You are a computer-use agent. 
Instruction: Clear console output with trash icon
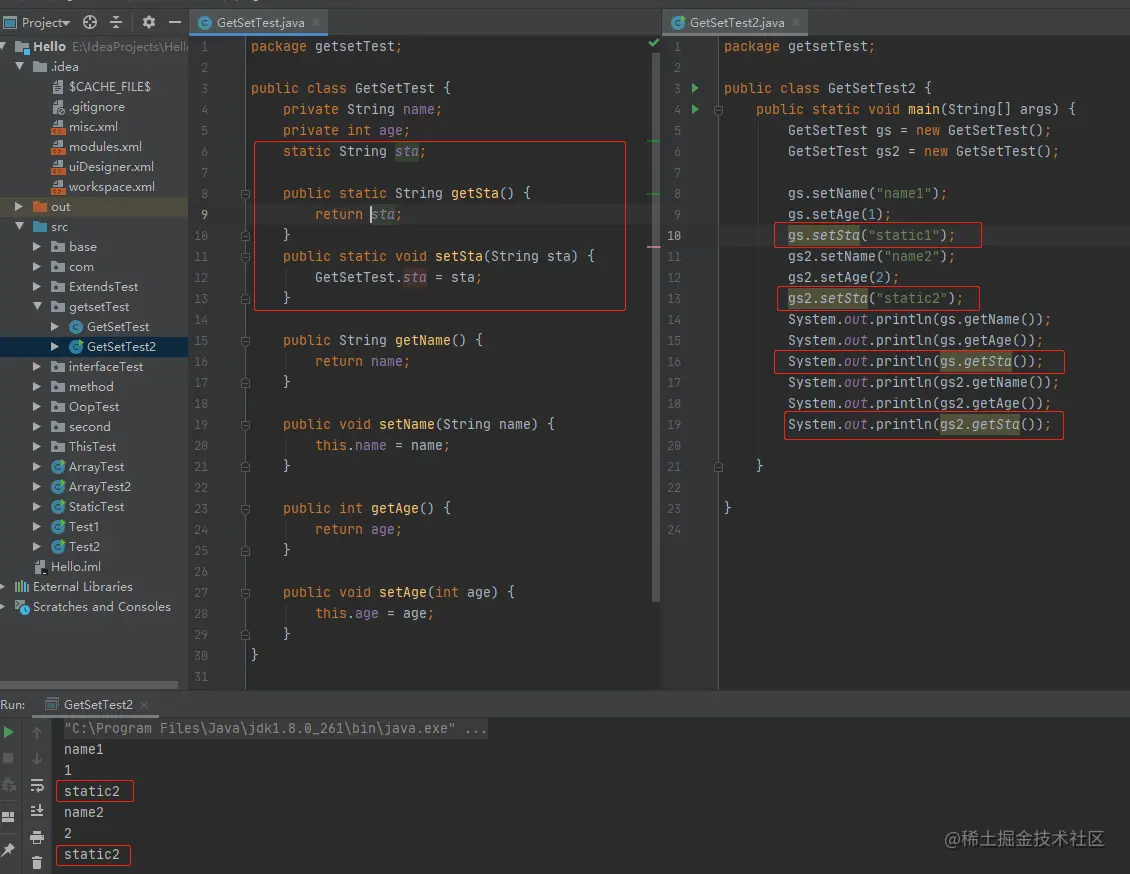coord(37,863)
